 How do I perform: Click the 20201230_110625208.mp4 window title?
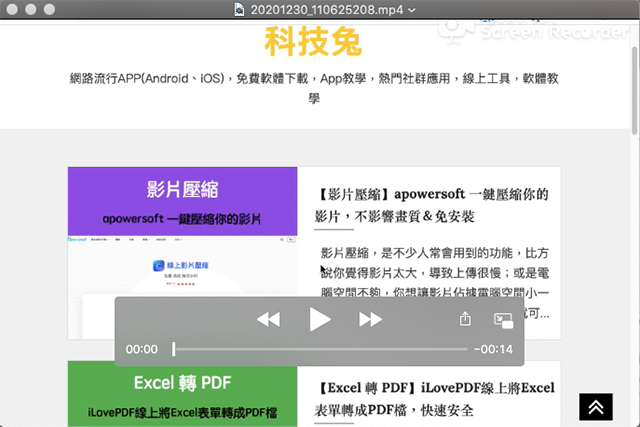[327, 10]
